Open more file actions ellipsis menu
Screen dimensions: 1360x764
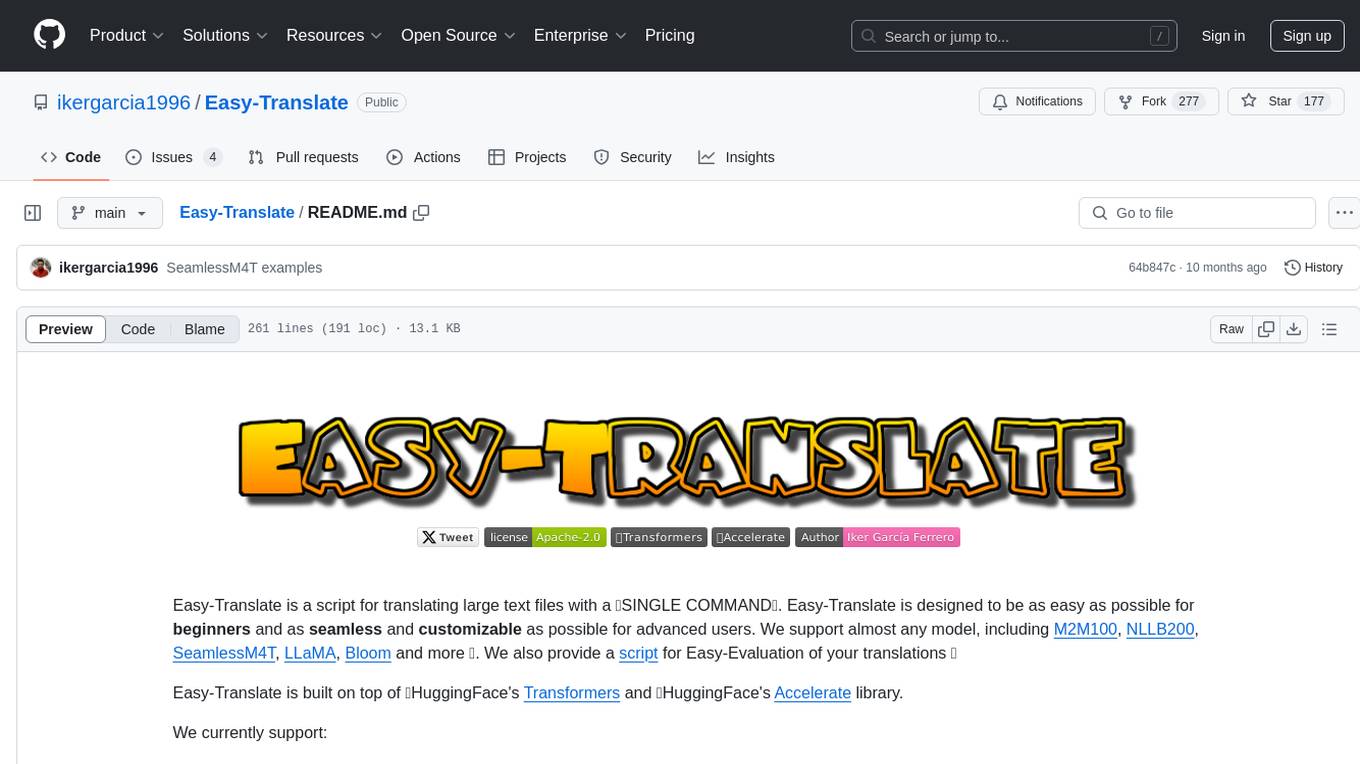coord(1344,213)
